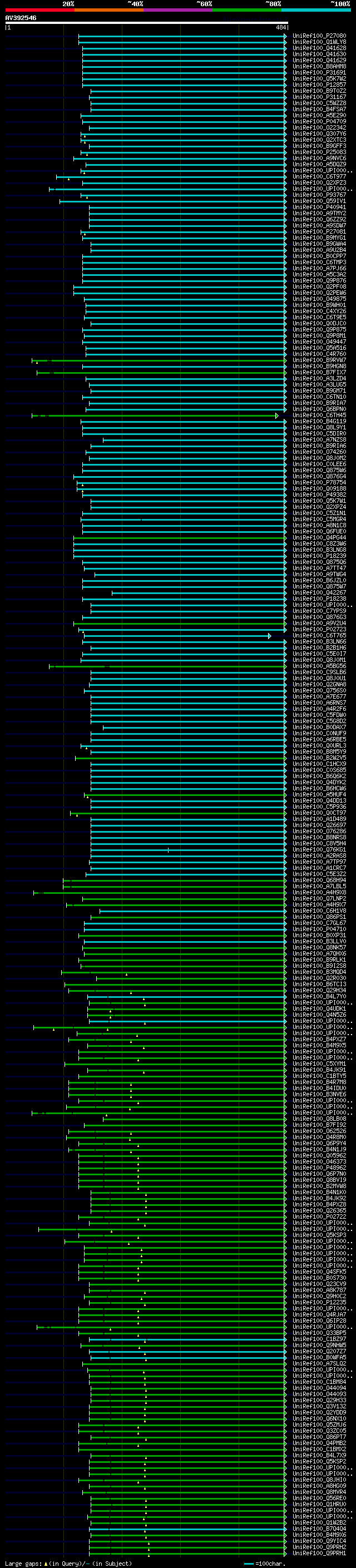Open hit UniRef100_P27080
The width and height of the screenshot is (356, 1568).
tap(319, 36)
